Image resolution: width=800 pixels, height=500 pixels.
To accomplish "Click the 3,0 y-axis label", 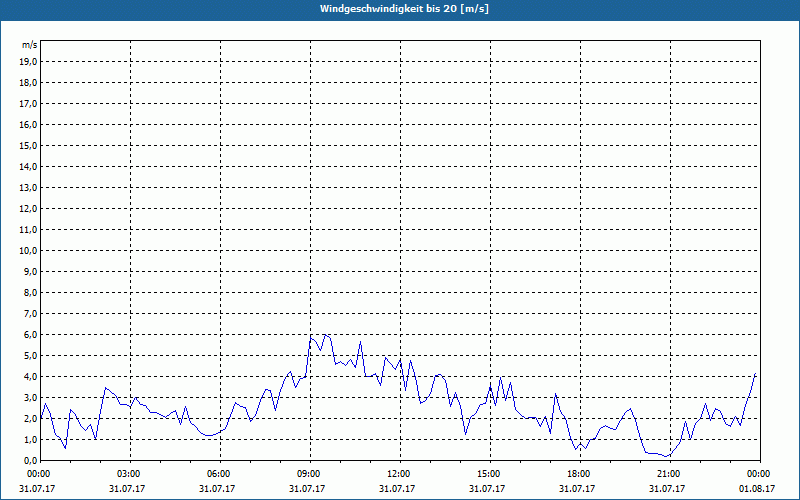I will click(x=30, y=397).
